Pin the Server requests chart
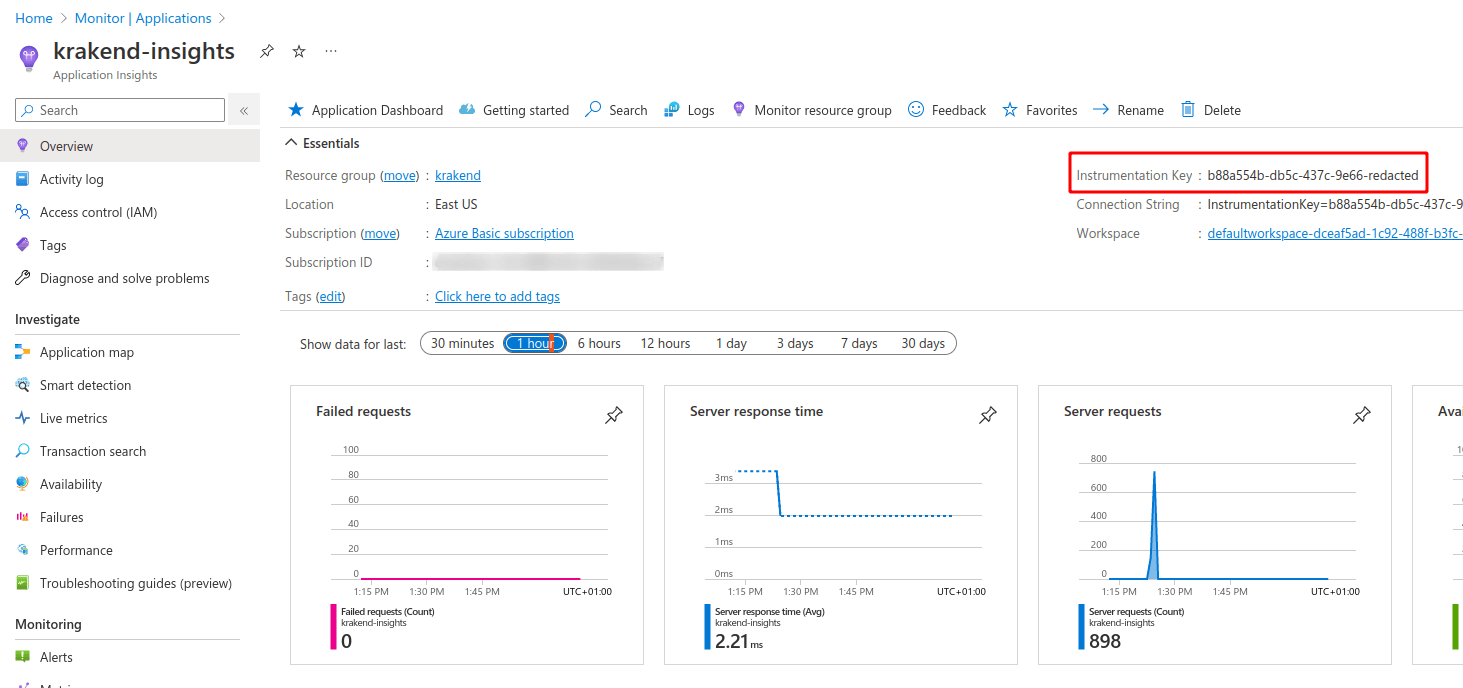Viewport: 1463px width, 688px height. pos(1362,415)
